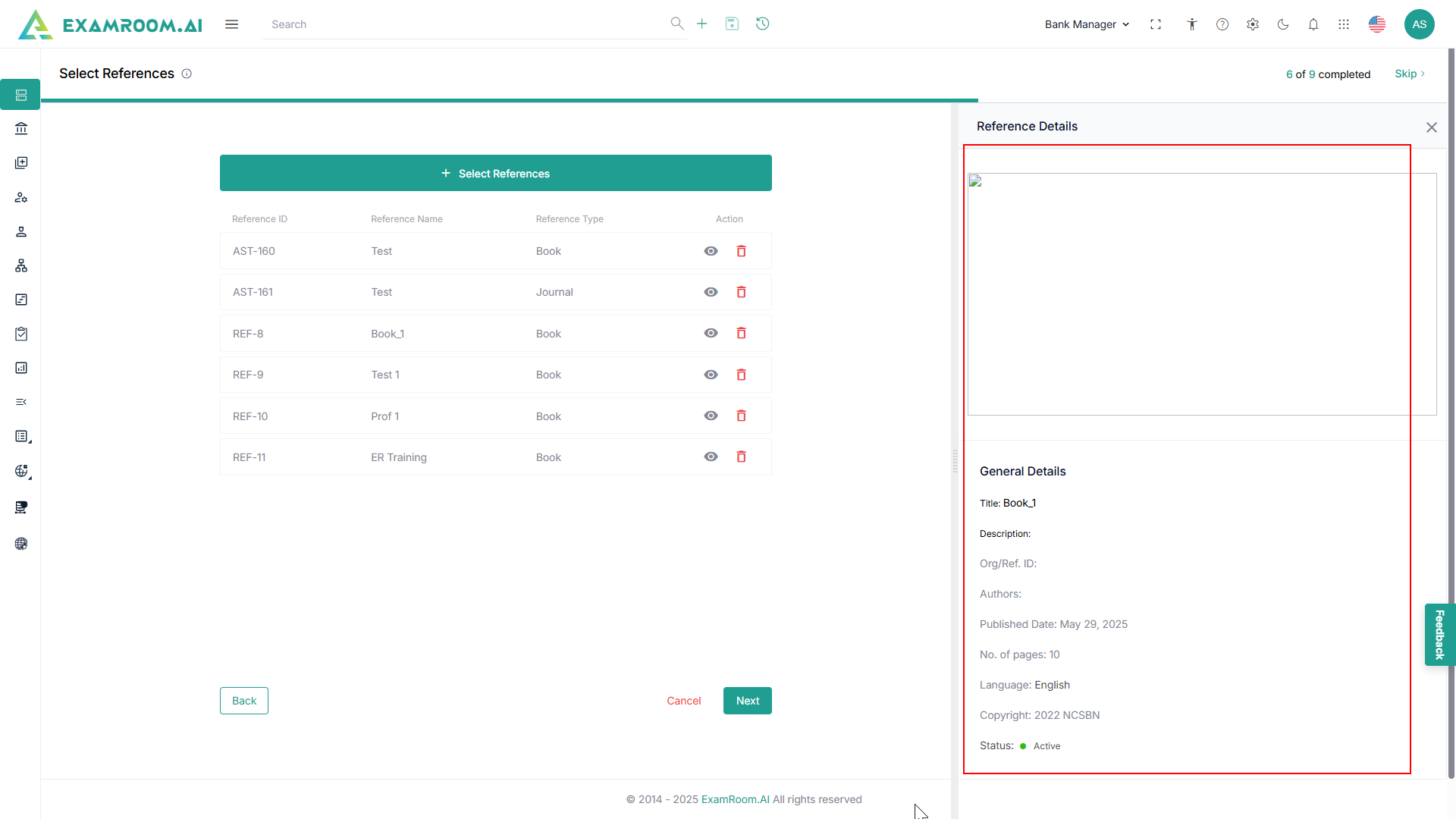Open the notifications bell
Image resolution: width=1456 pixels, height=819 pixels.
1313,24
